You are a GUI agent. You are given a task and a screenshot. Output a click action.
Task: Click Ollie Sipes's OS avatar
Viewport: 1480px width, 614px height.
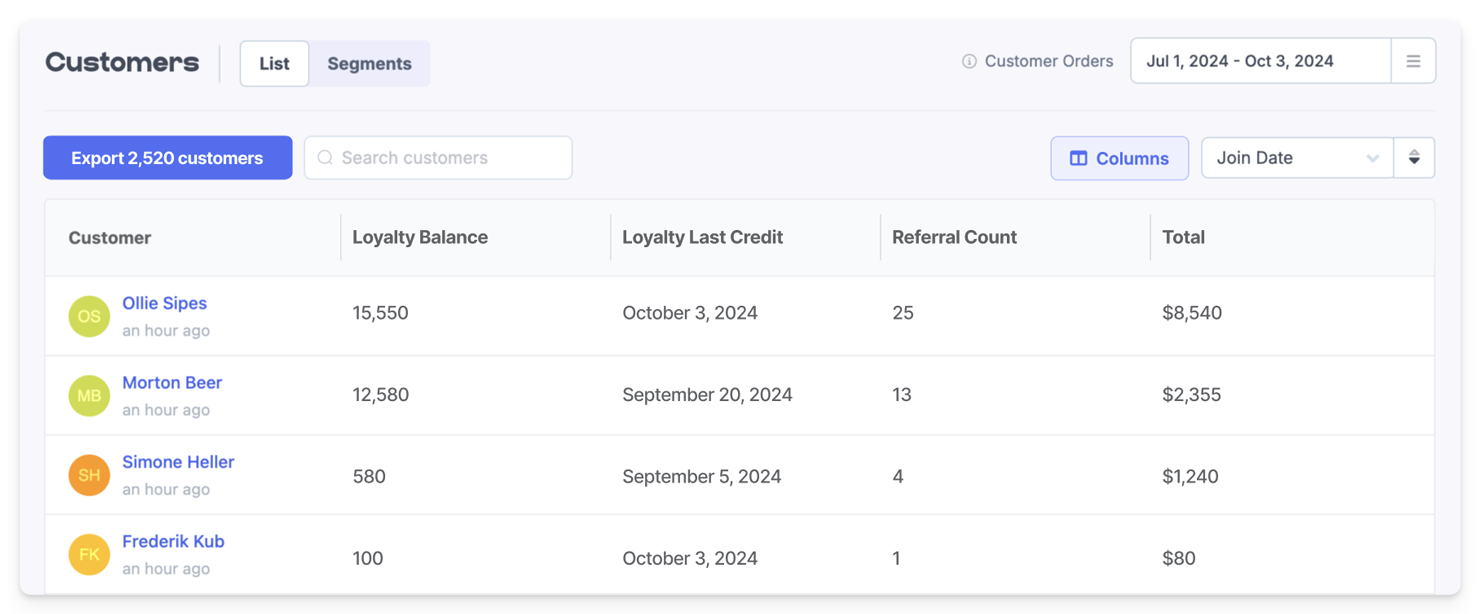[x=89, y=316]
